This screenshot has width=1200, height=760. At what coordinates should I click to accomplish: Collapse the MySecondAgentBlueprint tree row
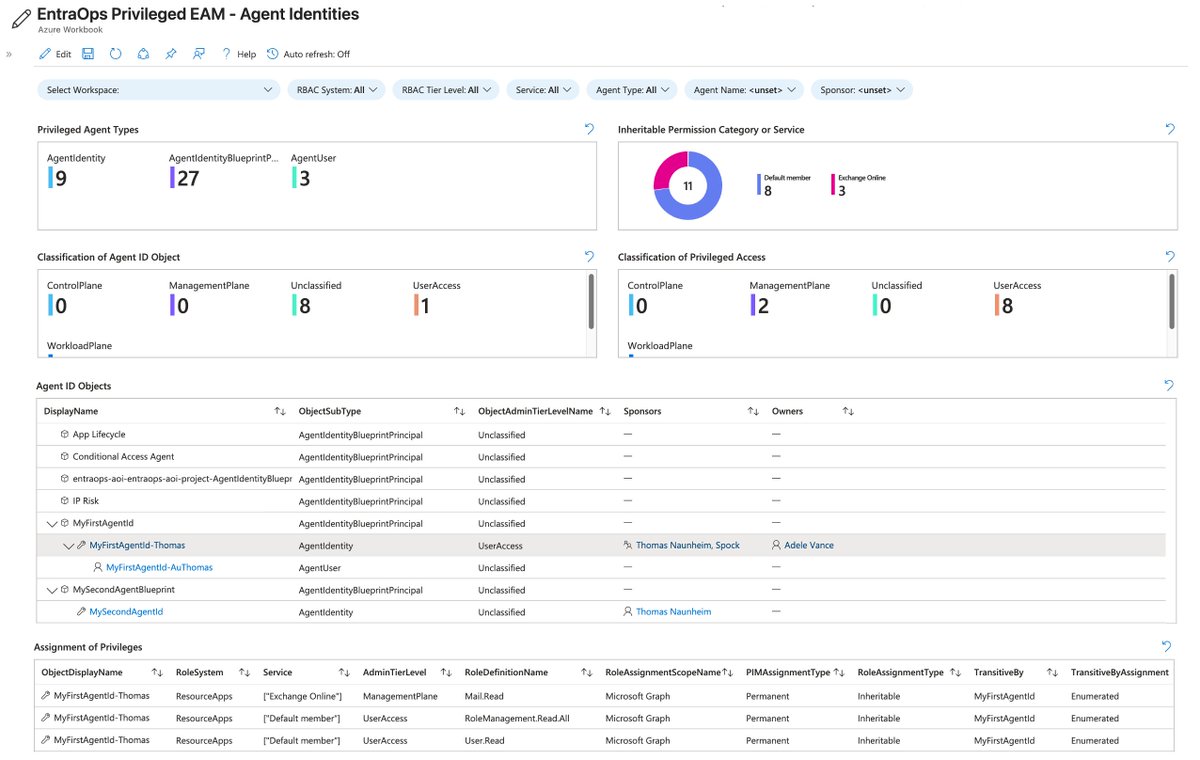pos(51,589)
